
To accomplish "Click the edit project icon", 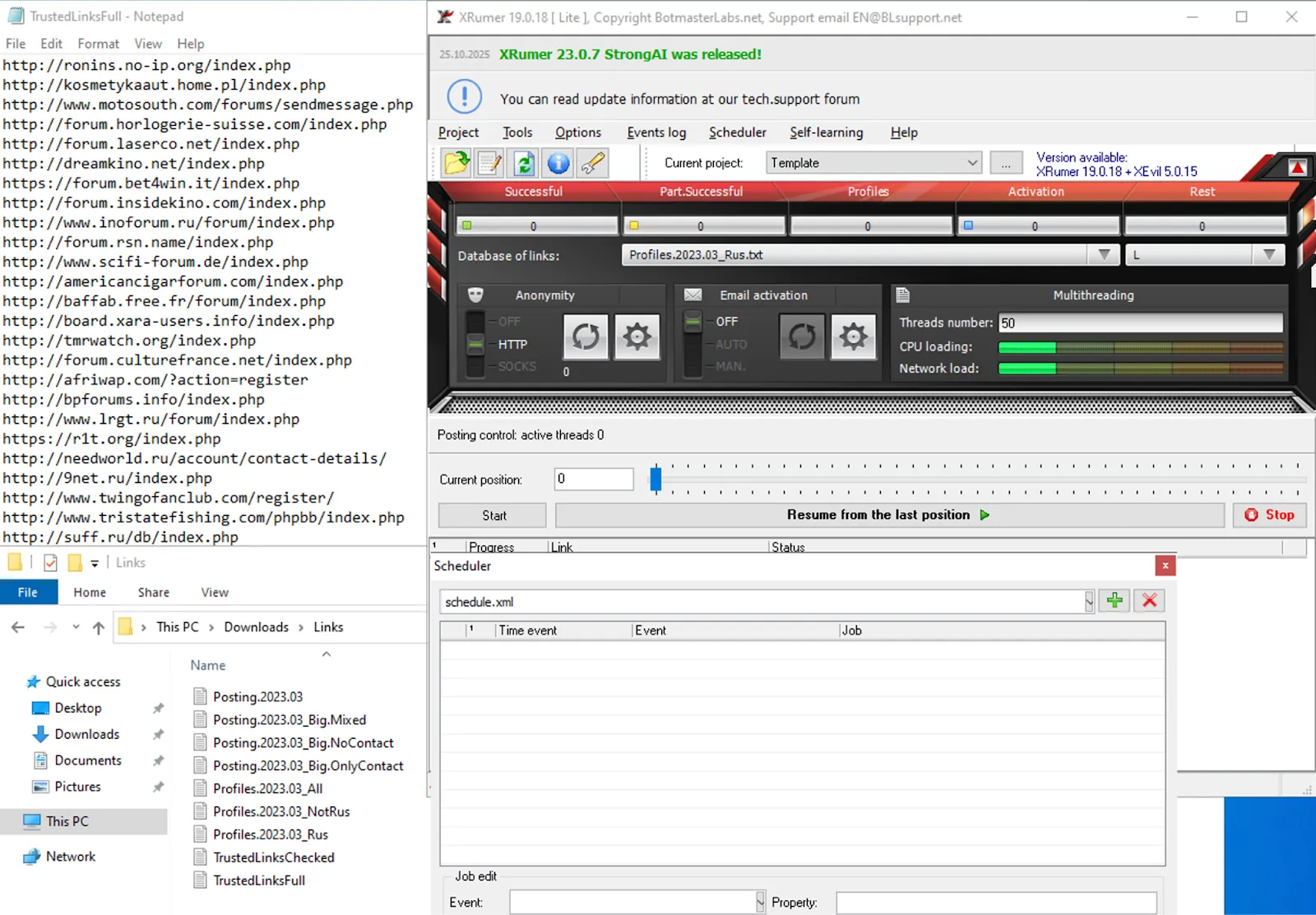I will click(x=490, y=163).
